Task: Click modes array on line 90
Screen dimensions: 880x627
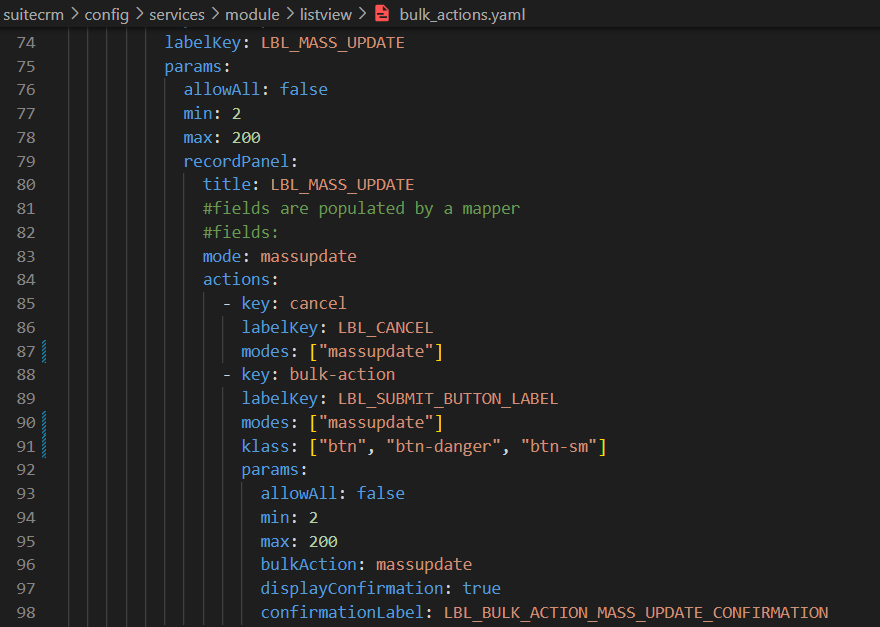Action: [x=376, y=422]
